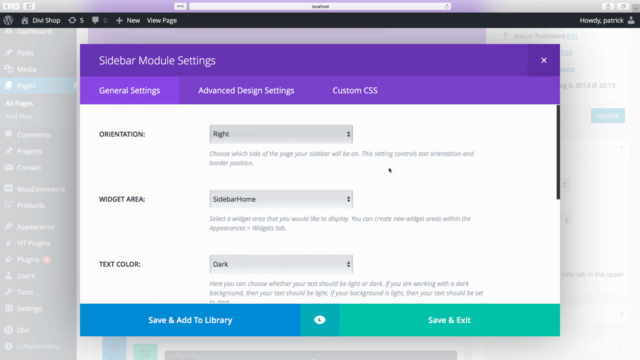
Task: Click the Tools wrench icon
Action: (x=9, y=292)
